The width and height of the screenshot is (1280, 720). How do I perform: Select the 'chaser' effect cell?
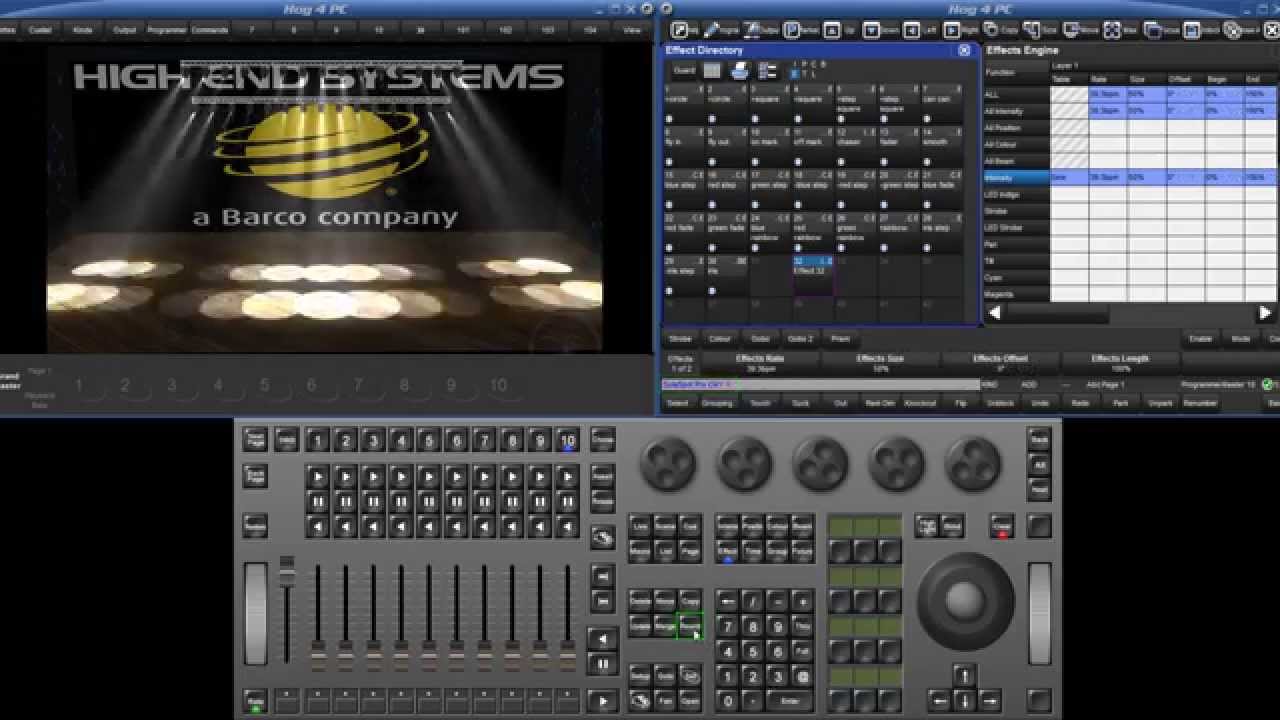tap(856, 146)
